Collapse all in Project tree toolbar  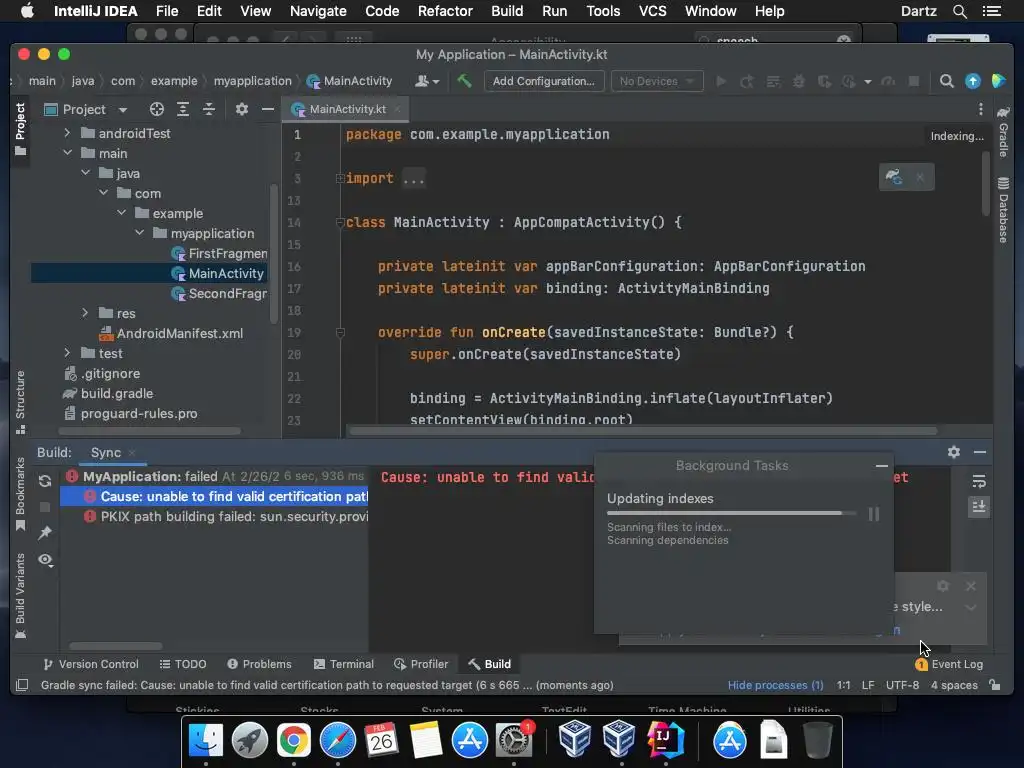point(209,109)
